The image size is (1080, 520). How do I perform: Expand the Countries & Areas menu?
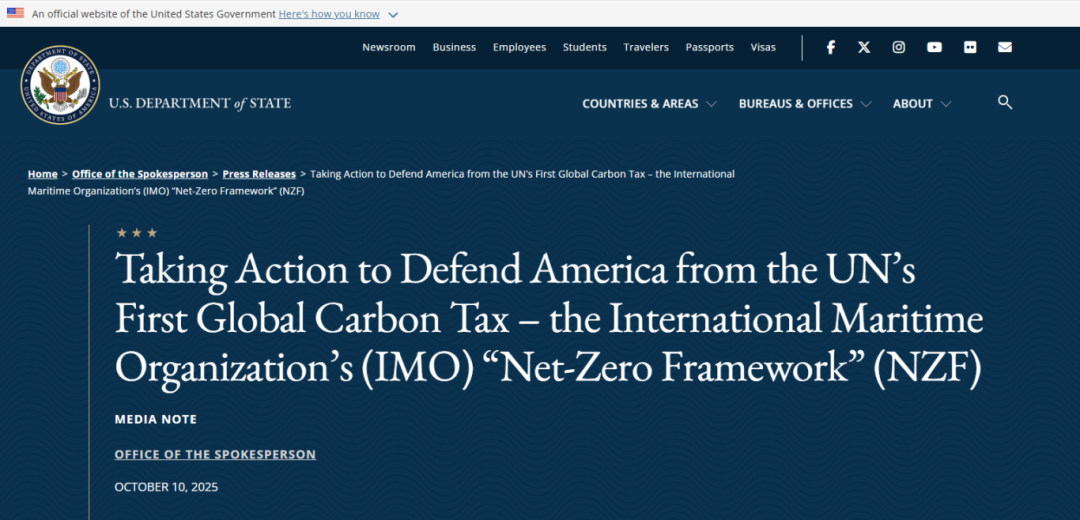[x=649, y=104]
